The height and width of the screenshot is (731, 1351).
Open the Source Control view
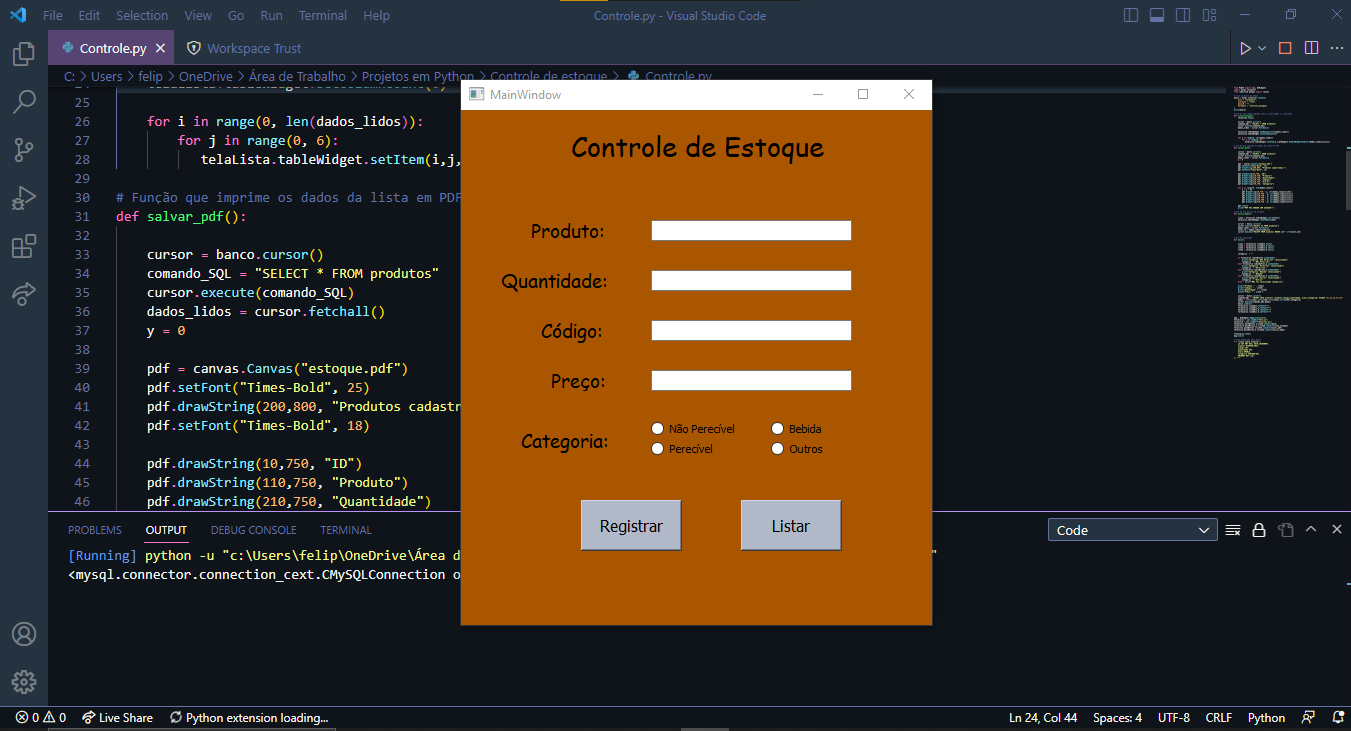[24, 150]
